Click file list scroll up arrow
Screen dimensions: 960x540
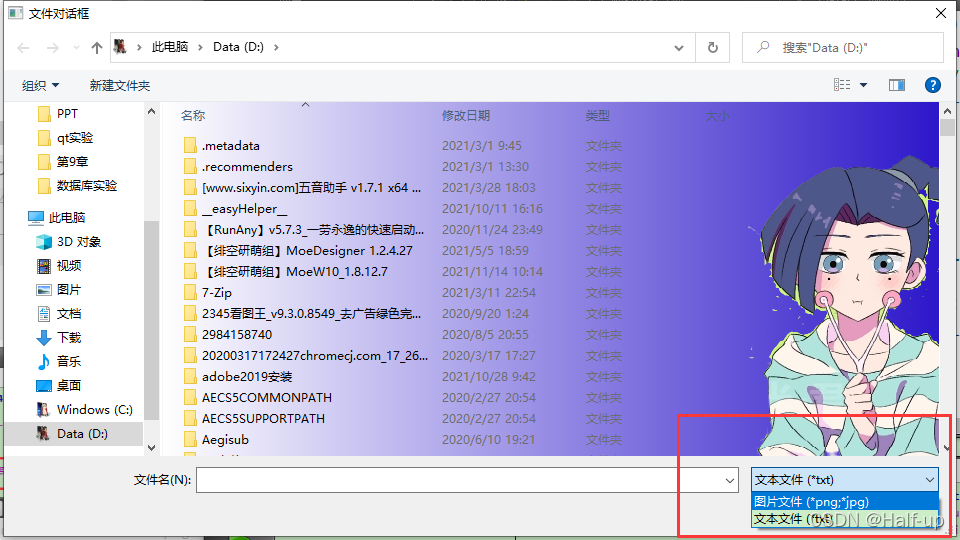pyautogui.click(x=947, y=112)
